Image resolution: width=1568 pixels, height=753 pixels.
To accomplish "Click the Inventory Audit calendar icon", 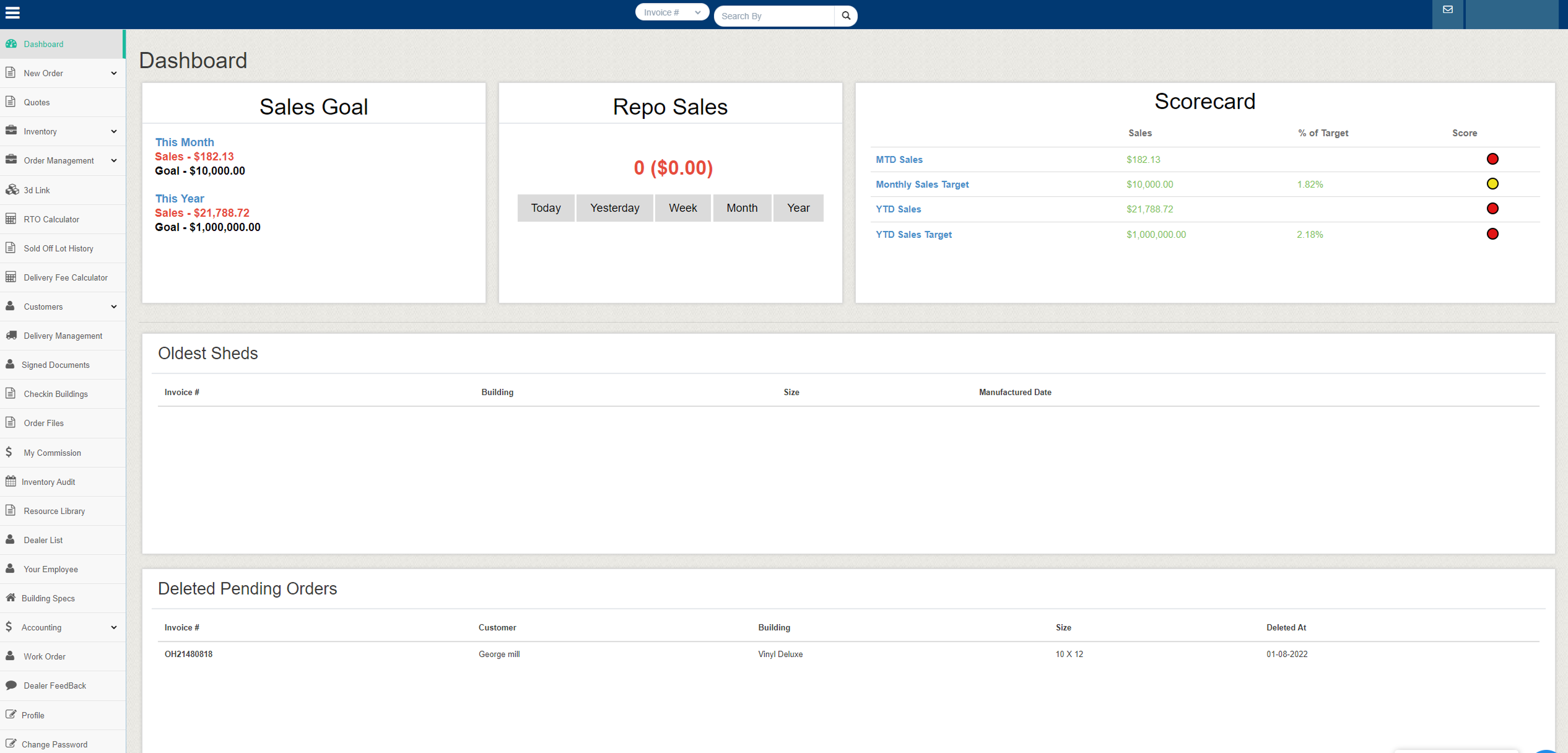I will click(x=11, y=481).
